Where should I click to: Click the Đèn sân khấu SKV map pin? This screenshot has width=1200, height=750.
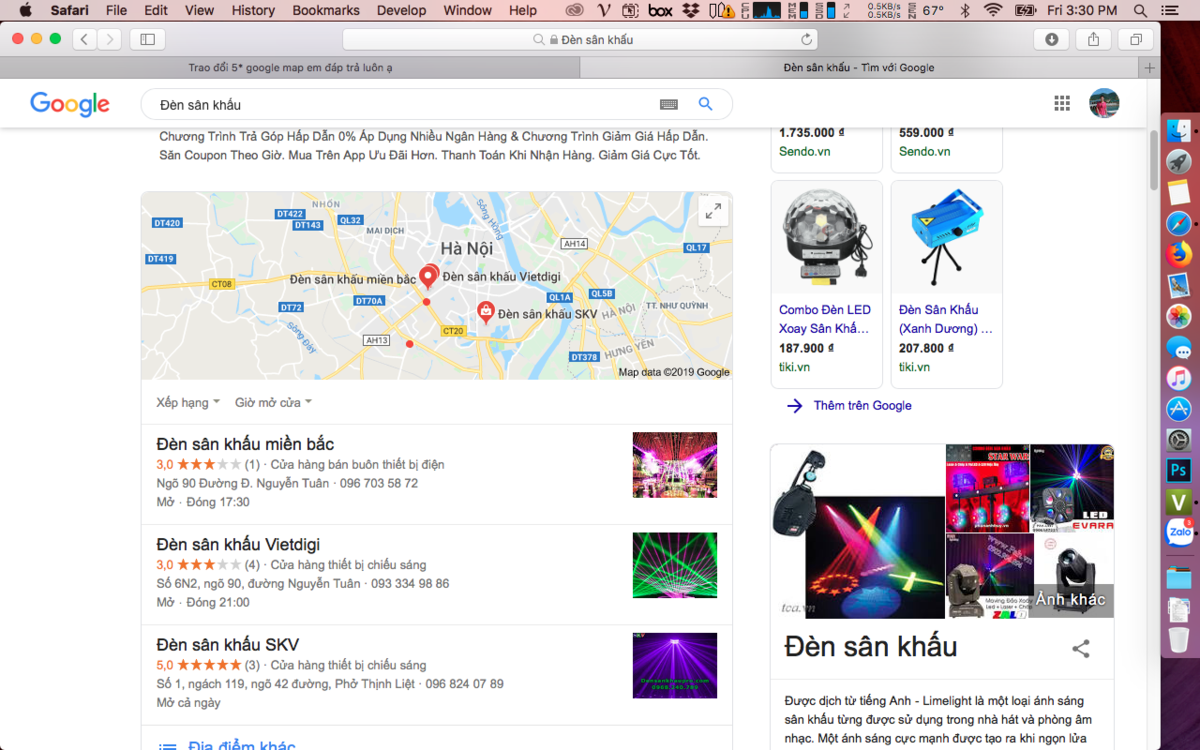tap(485, 313)
